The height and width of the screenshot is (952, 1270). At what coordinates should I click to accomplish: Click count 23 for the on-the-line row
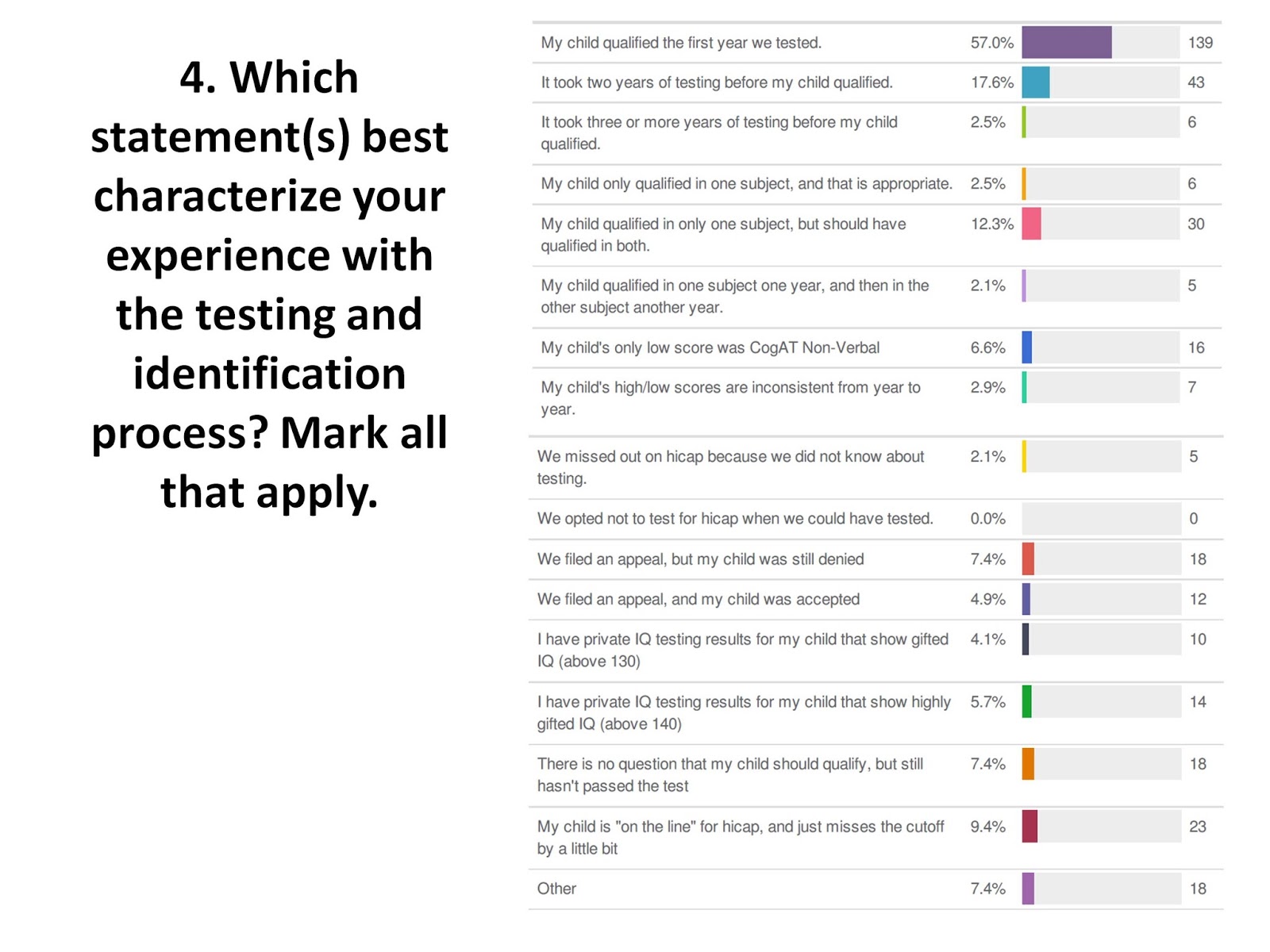[x=1198, y=827]
